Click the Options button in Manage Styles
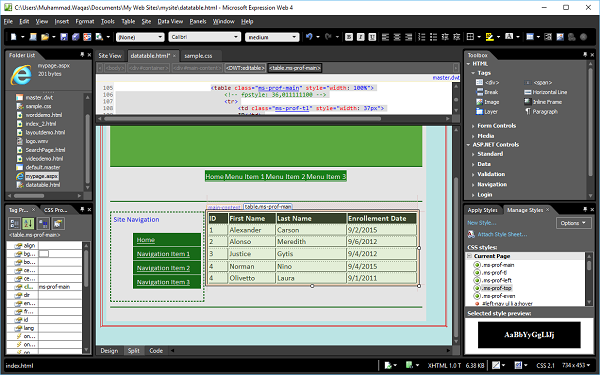The image size is (600, 375). [574, 223]
